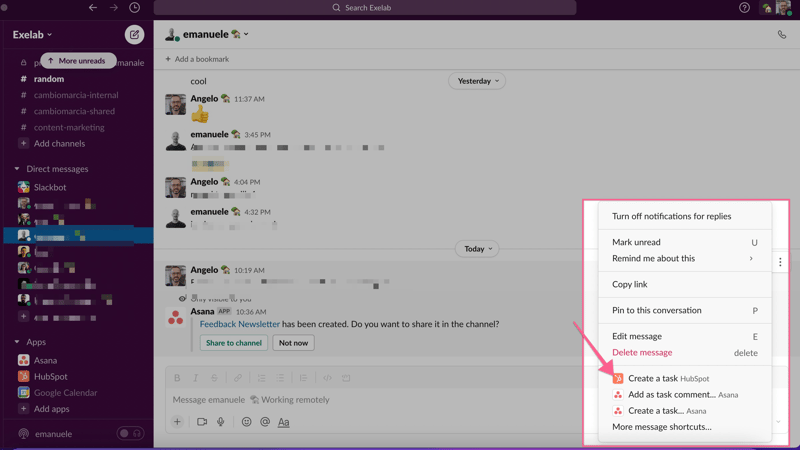The width and height of the screenshot is (800, 450).
Task: Open cambiomarcia-shared channel
Action: [x=74, y=111]
